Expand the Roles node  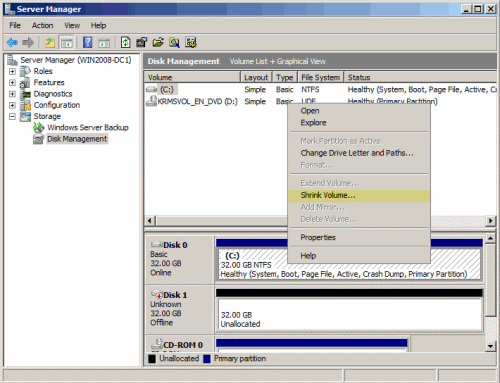12,71
